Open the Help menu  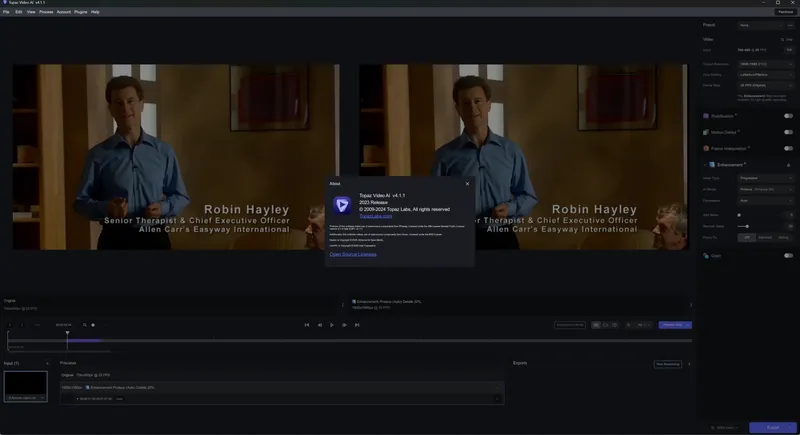(95, 12)
